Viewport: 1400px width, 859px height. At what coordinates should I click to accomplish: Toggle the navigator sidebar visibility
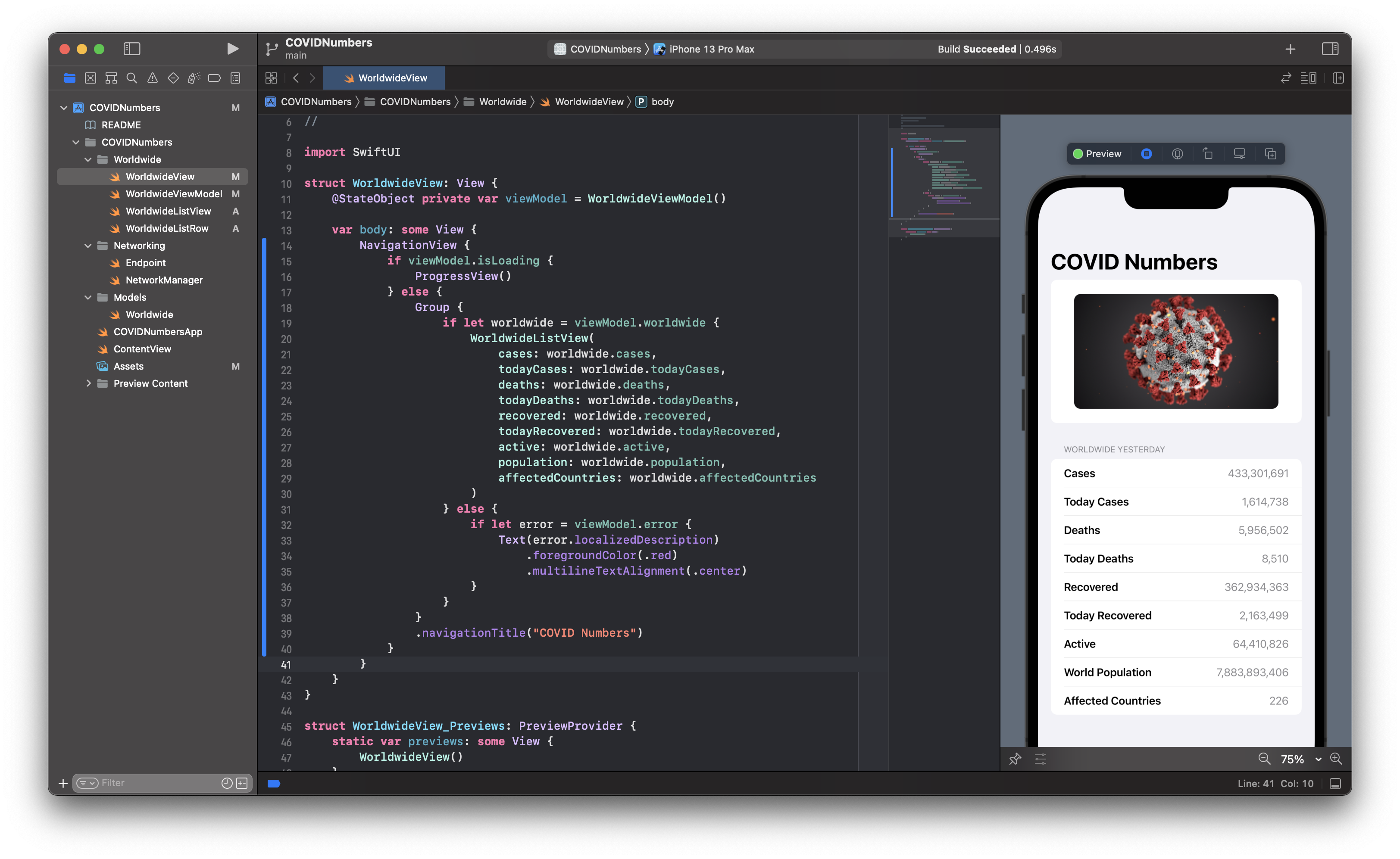(x=132, y=49)
